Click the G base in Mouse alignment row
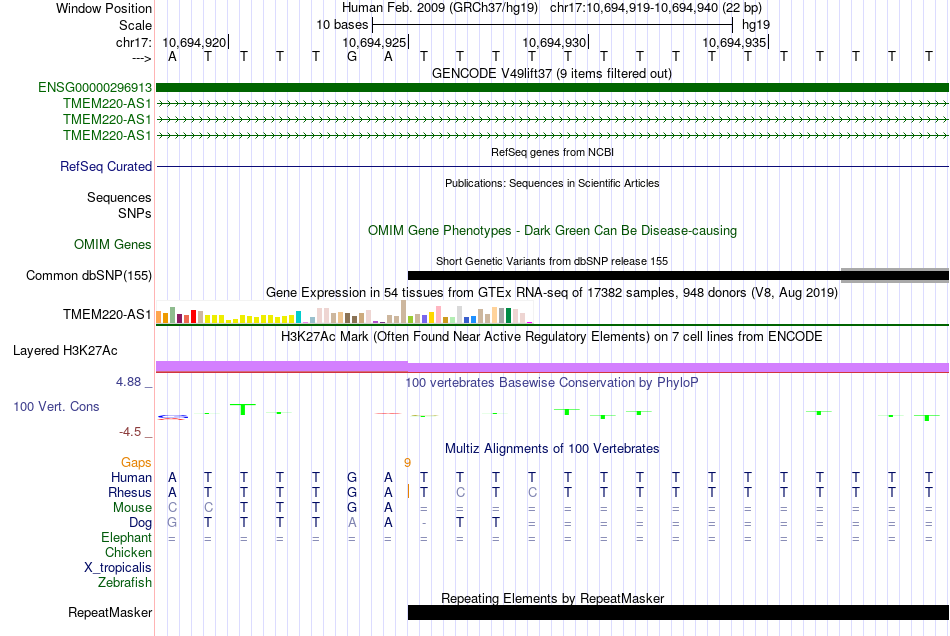This screenshot has width=950, height=636. [352, 508]
